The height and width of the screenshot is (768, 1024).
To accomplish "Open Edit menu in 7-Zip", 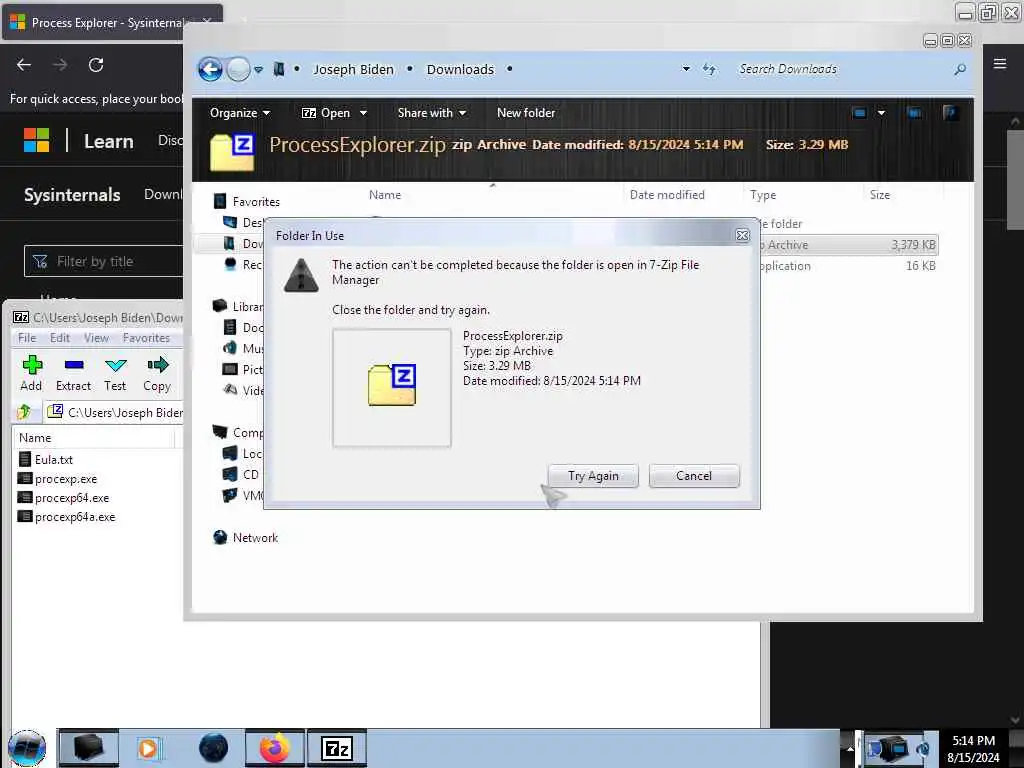I will tap(59, 338).
